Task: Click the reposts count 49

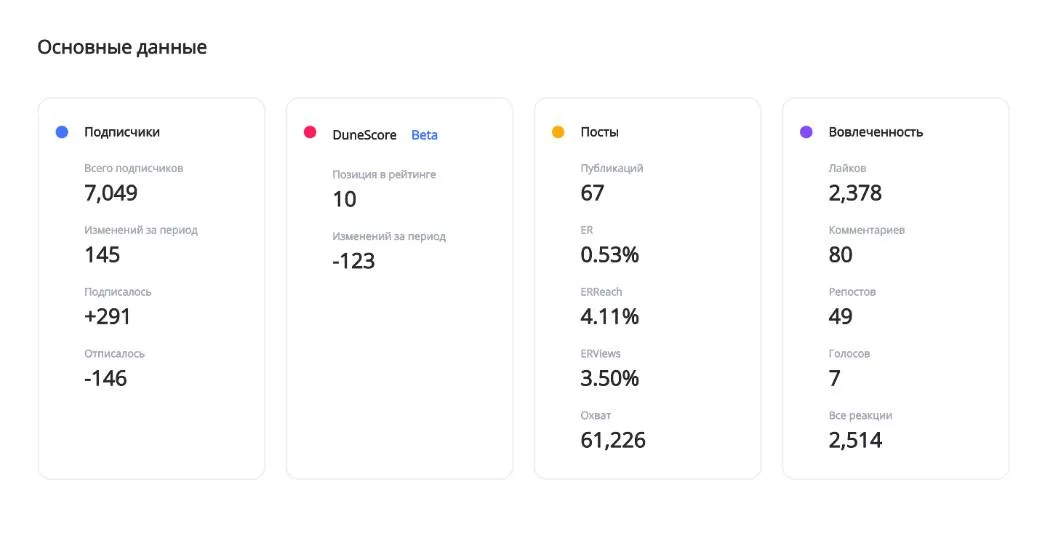Action: [840, 317]
